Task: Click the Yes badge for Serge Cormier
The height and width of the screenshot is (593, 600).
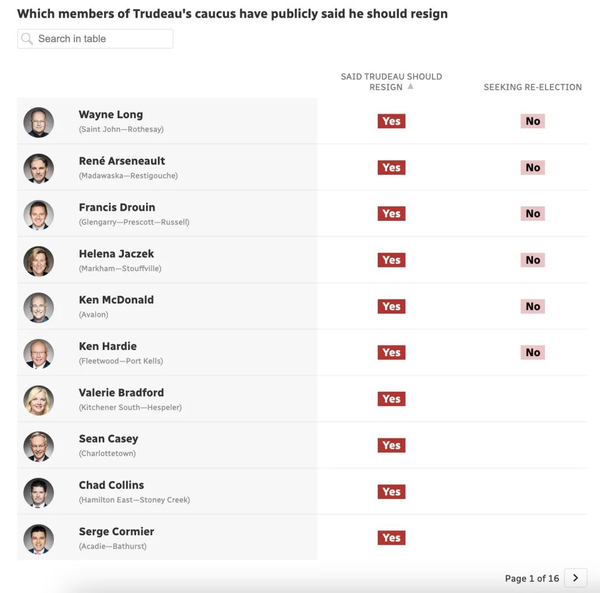Action: (391, 538)
